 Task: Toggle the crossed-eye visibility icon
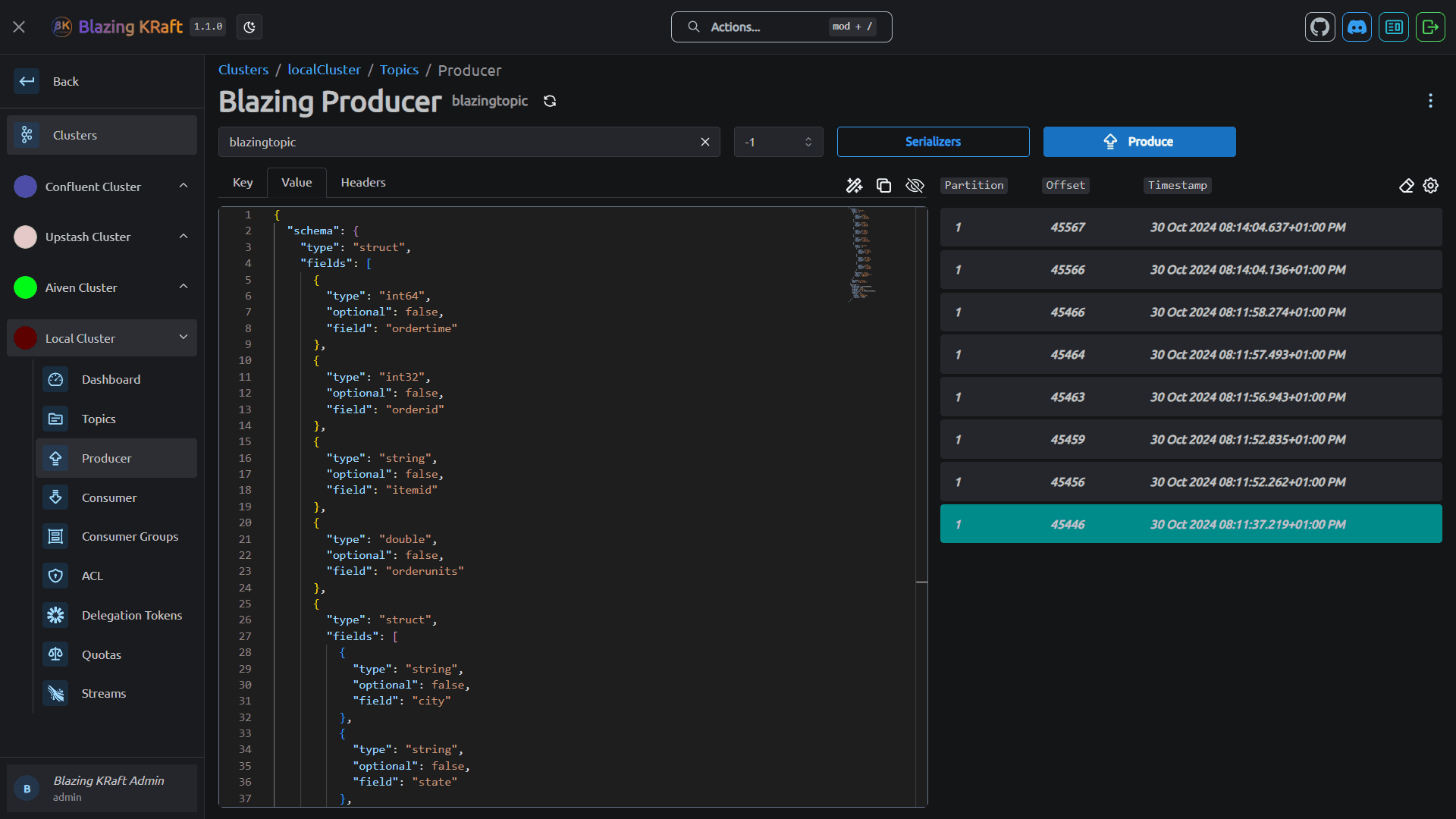(x=915, y=186)
